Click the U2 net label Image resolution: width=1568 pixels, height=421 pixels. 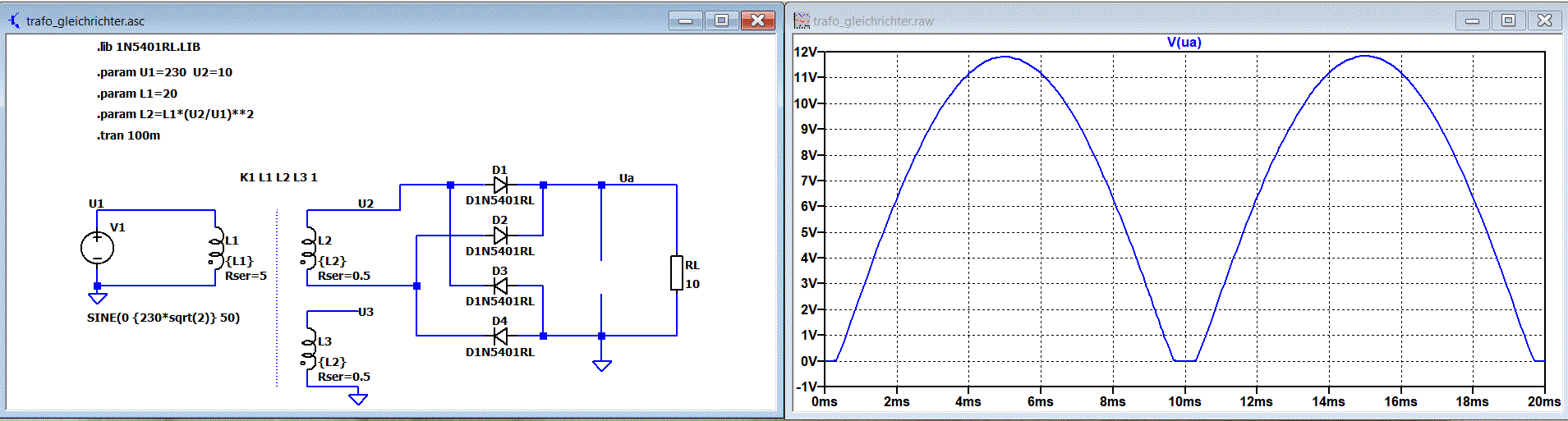[366, 204]
